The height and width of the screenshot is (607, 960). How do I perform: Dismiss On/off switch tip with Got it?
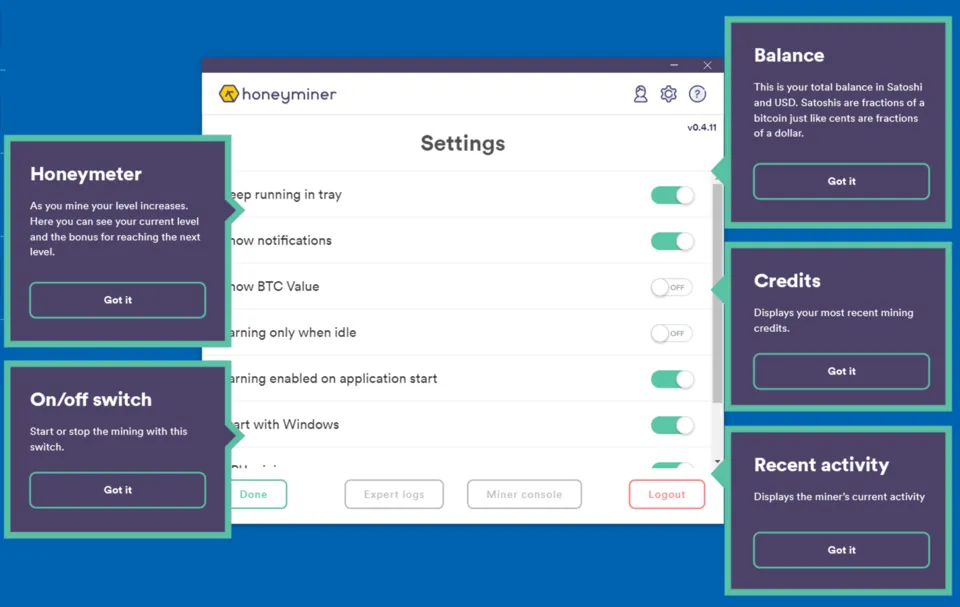pyautogui.click(x=118, y=490)
